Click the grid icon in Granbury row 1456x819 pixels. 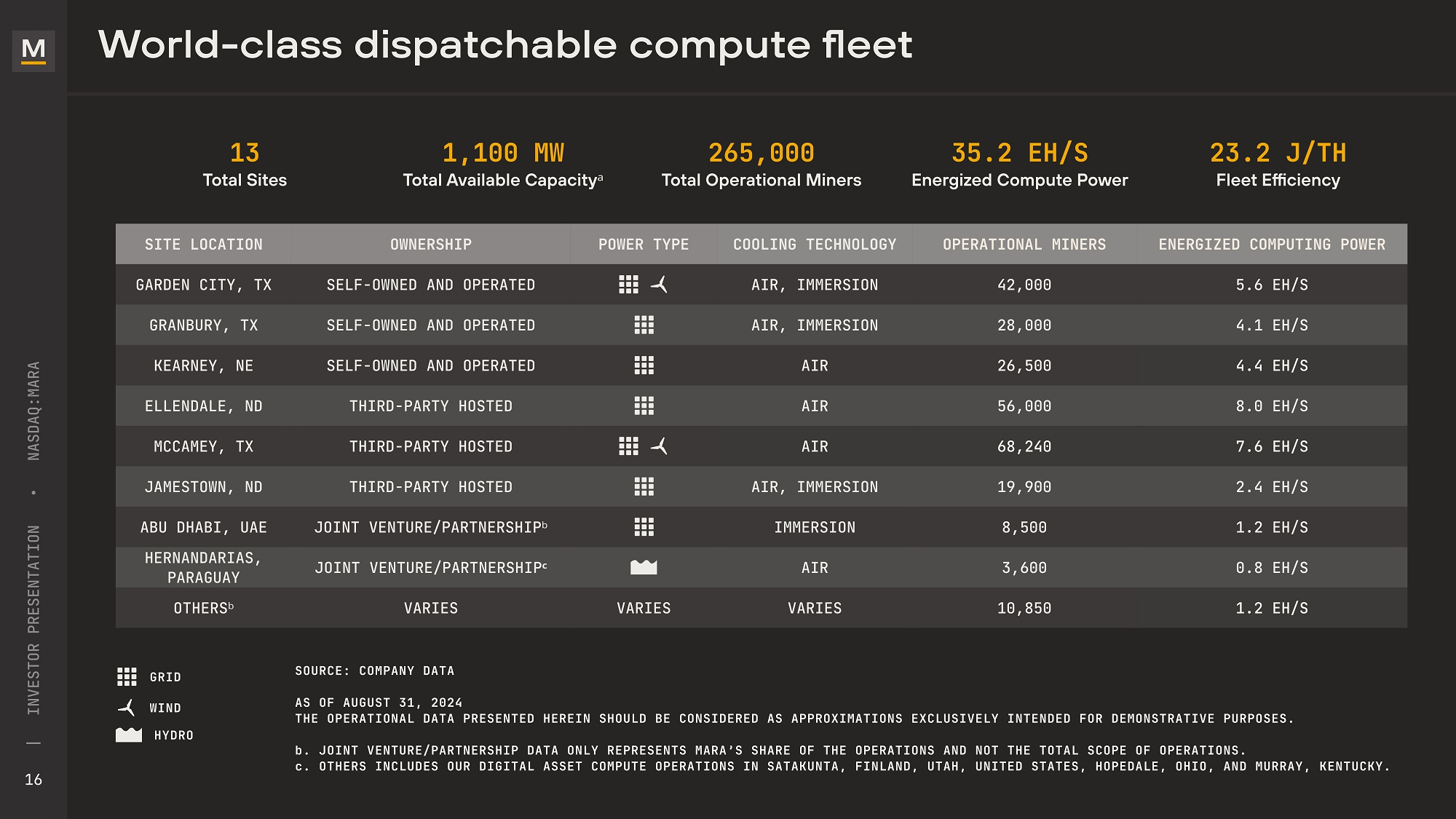pyautogui.click(x=644, y=325)
